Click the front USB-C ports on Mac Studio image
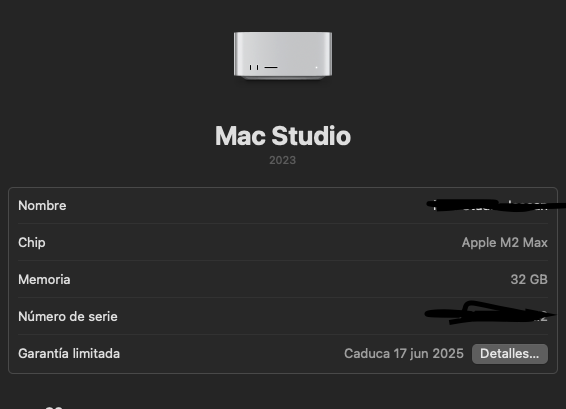The image size is (566, 409). click(254, 68)
